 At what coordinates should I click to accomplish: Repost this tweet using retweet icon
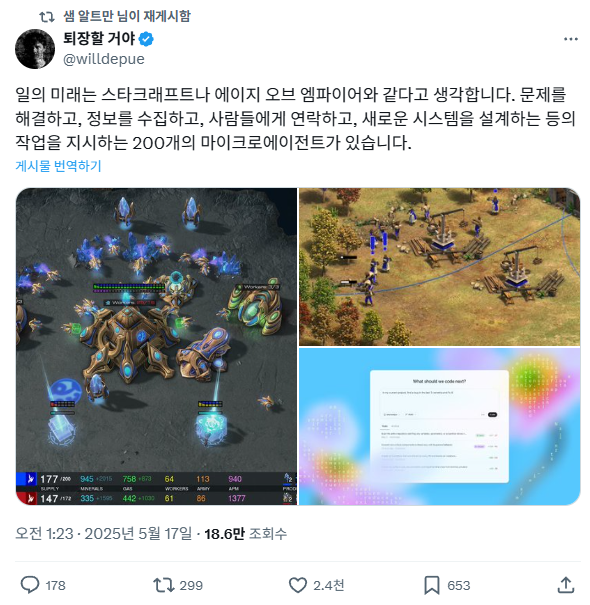164,585
